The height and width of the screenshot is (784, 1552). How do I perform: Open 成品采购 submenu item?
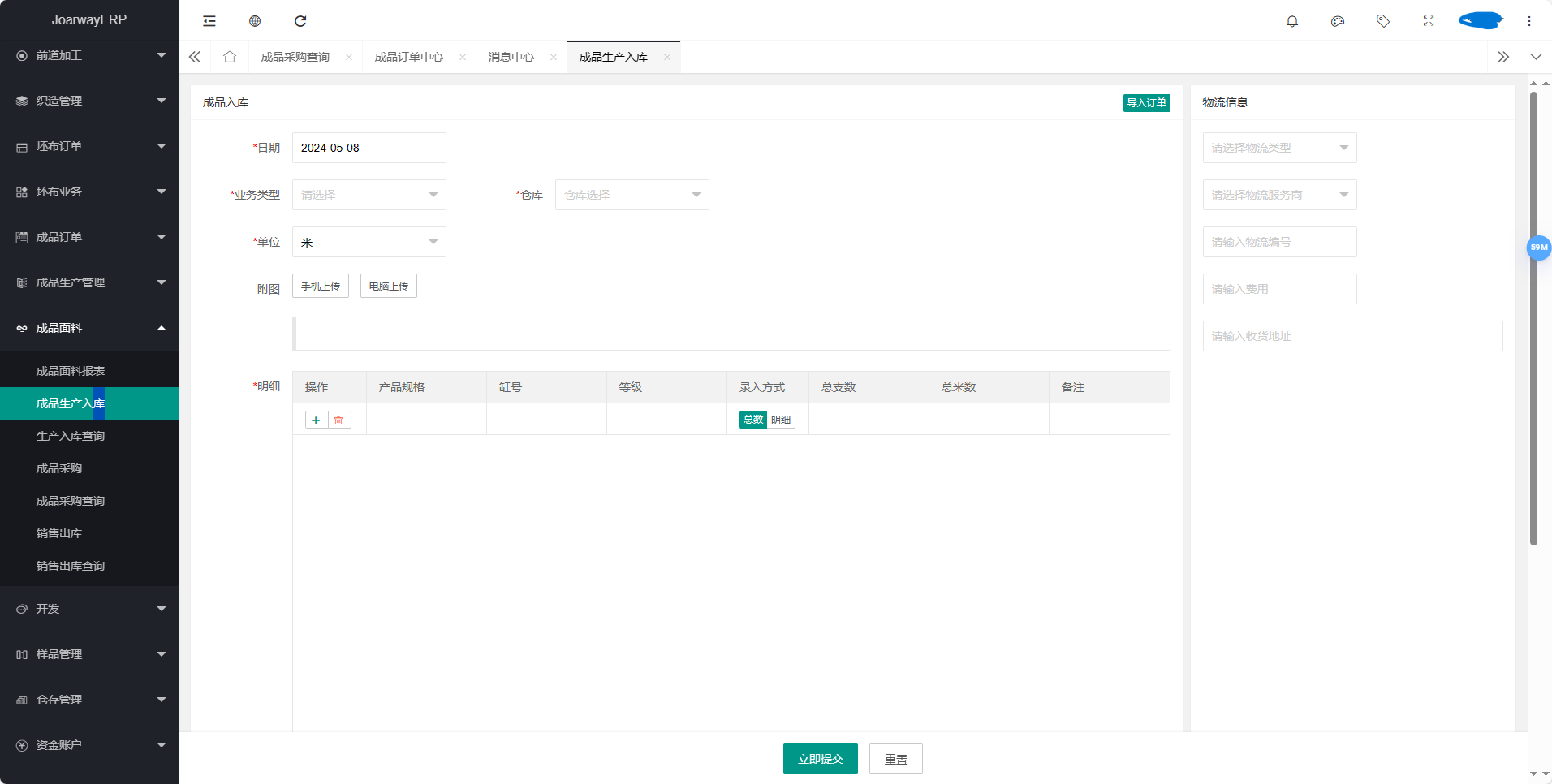(89, 468)
